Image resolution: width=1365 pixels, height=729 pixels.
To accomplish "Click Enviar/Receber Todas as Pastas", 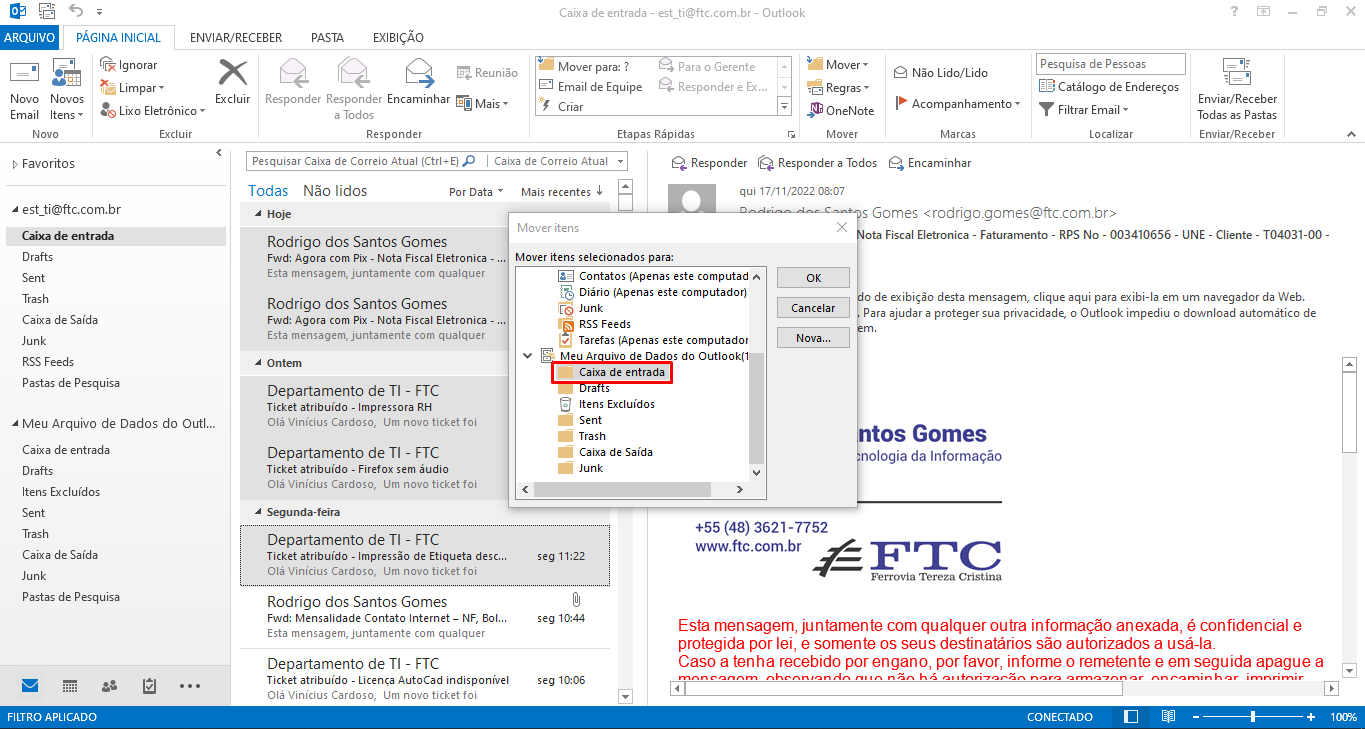I will click(1237, 90).
